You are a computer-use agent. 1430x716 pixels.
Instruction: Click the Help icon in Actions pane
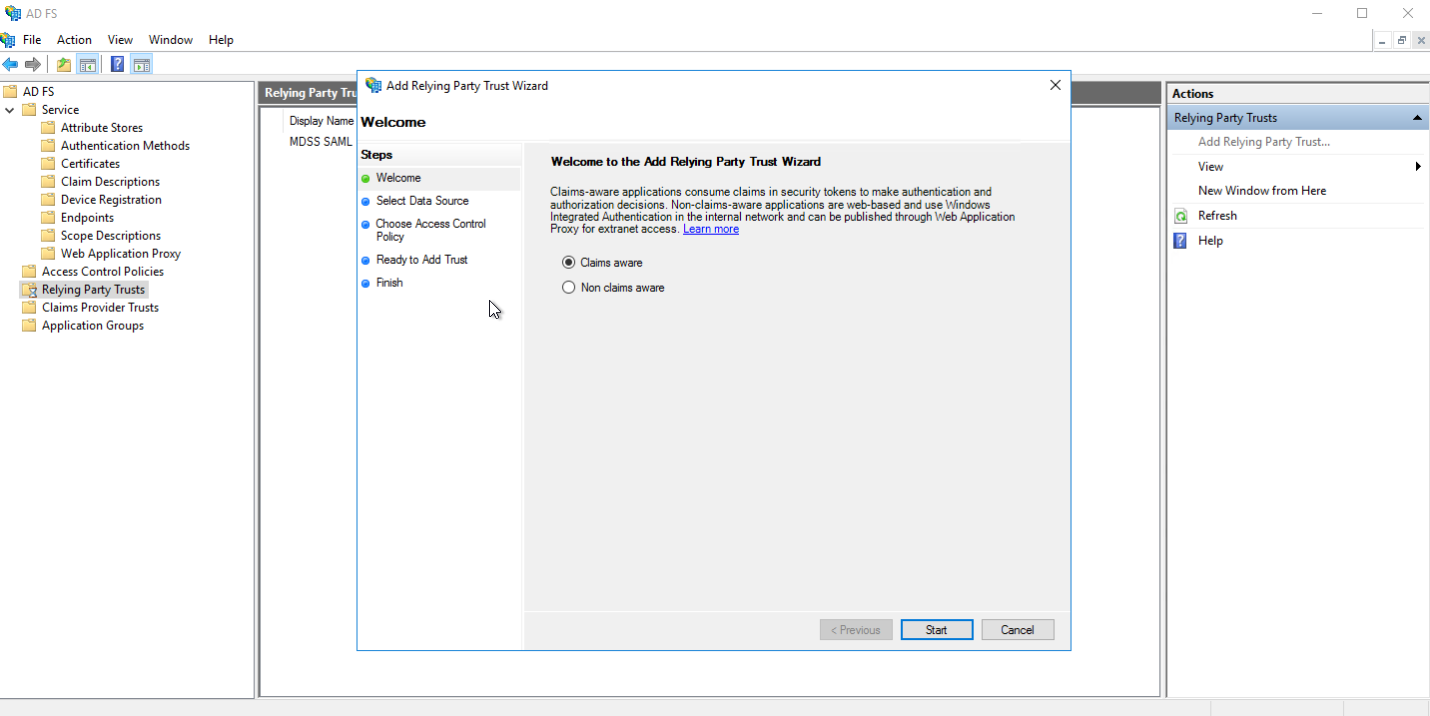pos(1181,241)
